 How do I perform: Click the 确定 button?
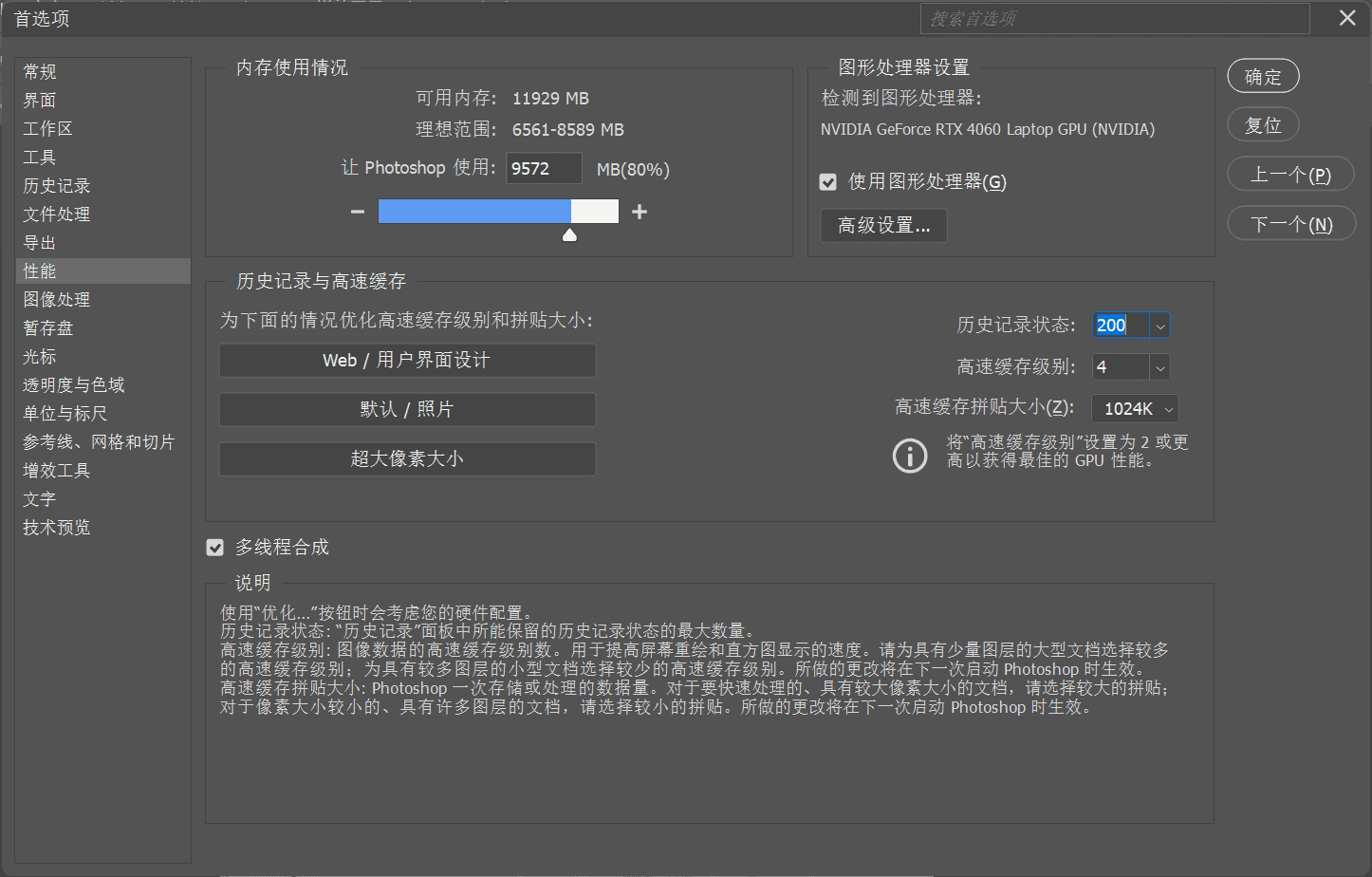pos(1263,77)
